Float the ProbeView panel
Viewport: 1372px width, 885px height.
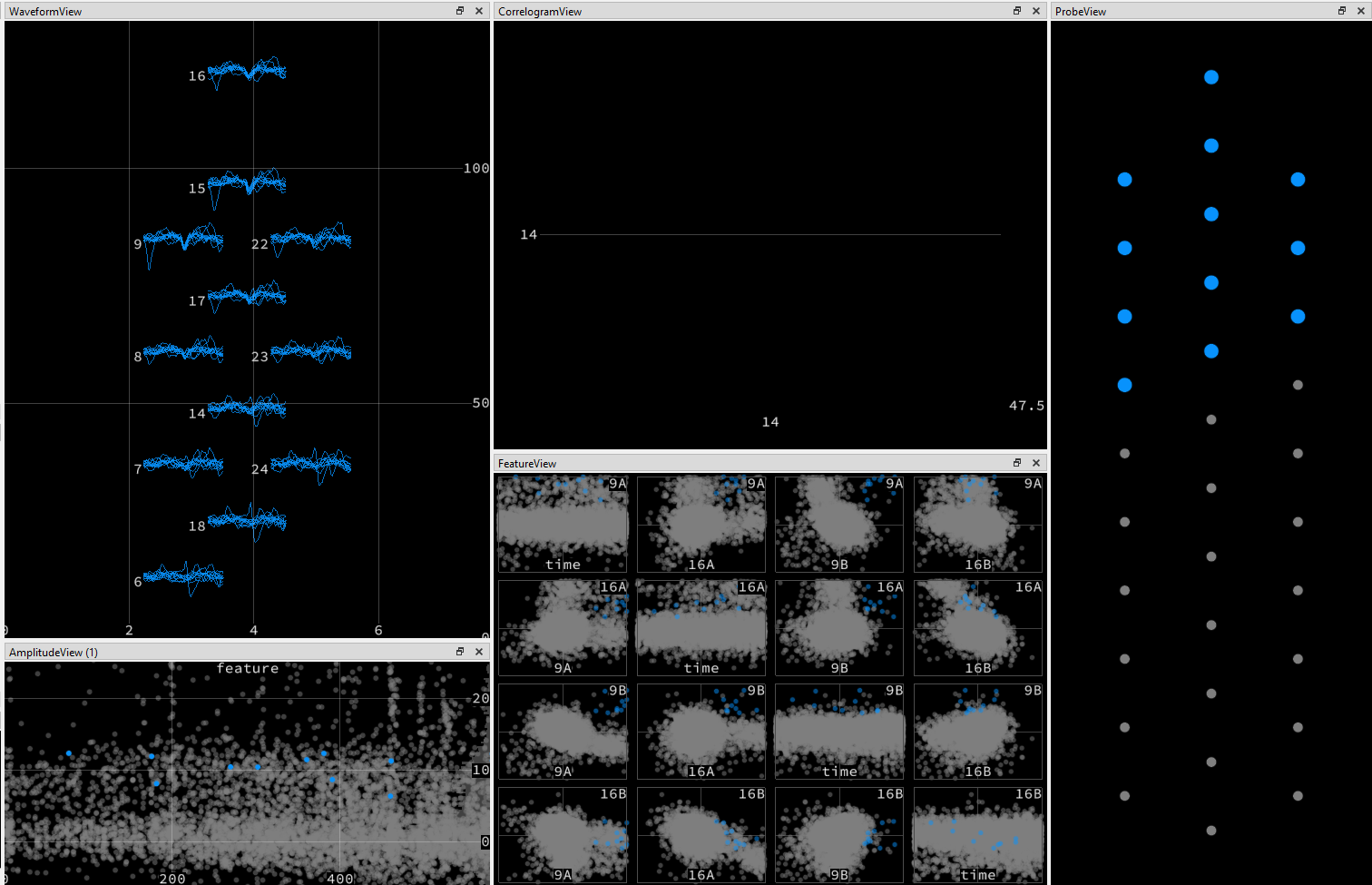click(x=1340, y=11)
